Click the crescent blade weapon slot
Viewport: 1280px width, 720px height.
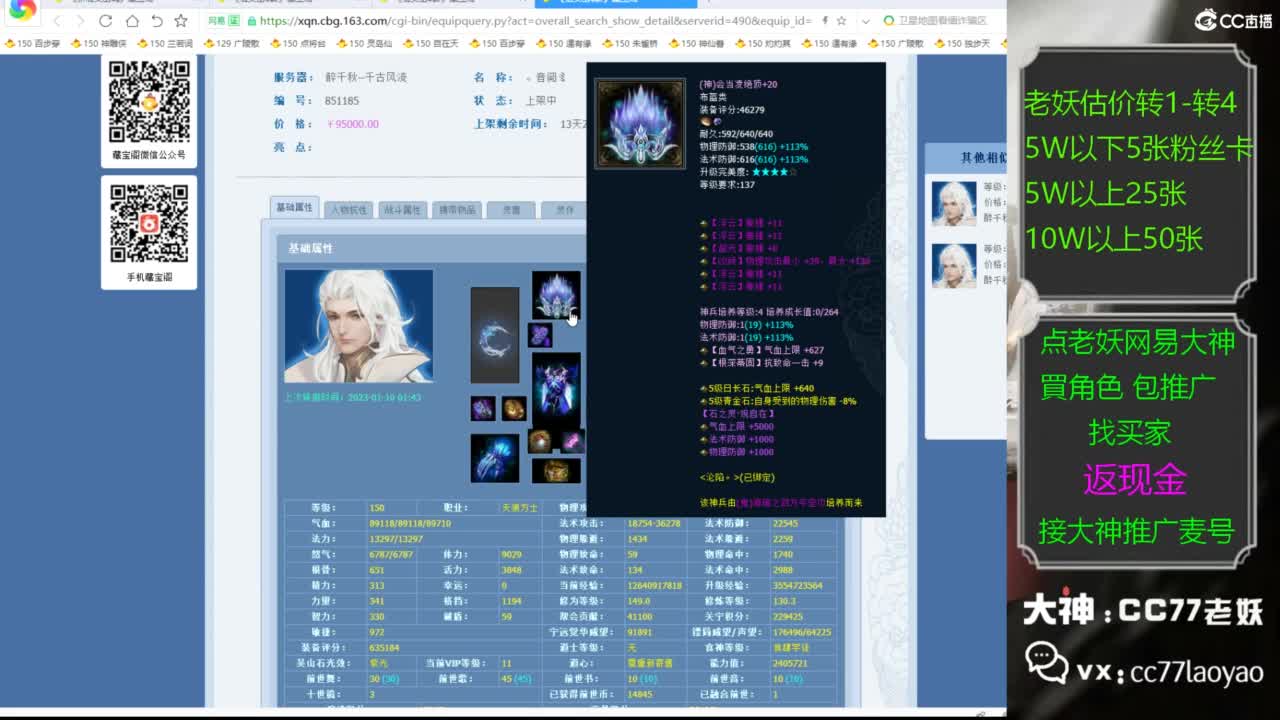[x=495, y=336]
